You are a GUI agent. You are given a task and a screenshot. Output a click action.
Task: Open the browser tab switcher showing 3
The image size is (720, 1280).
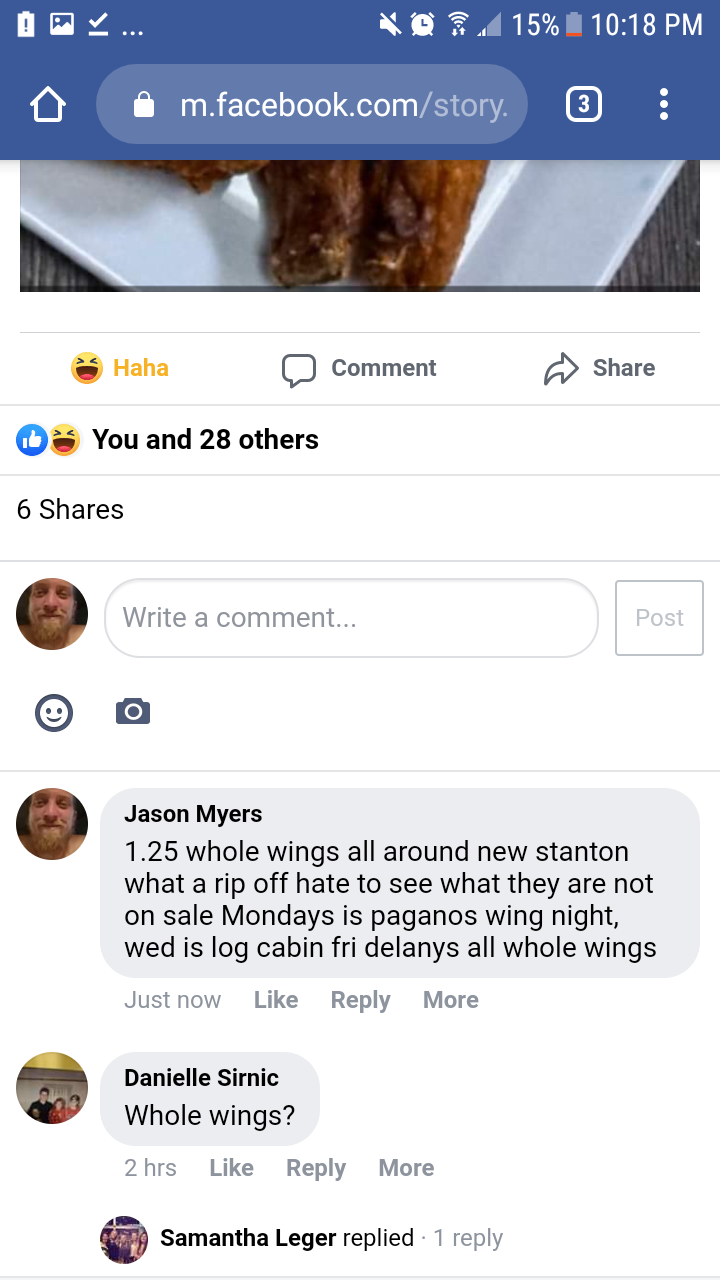[x=584, y=104]
